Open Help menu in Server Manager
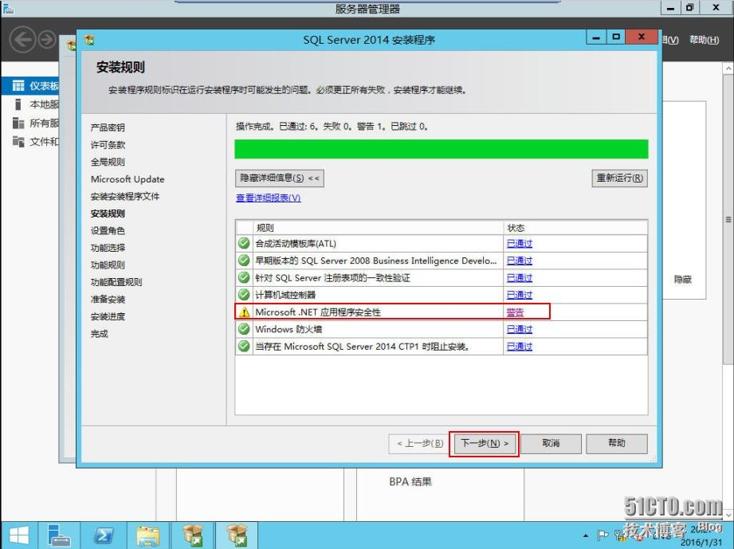The image size is (734, 549). [704, 40]
